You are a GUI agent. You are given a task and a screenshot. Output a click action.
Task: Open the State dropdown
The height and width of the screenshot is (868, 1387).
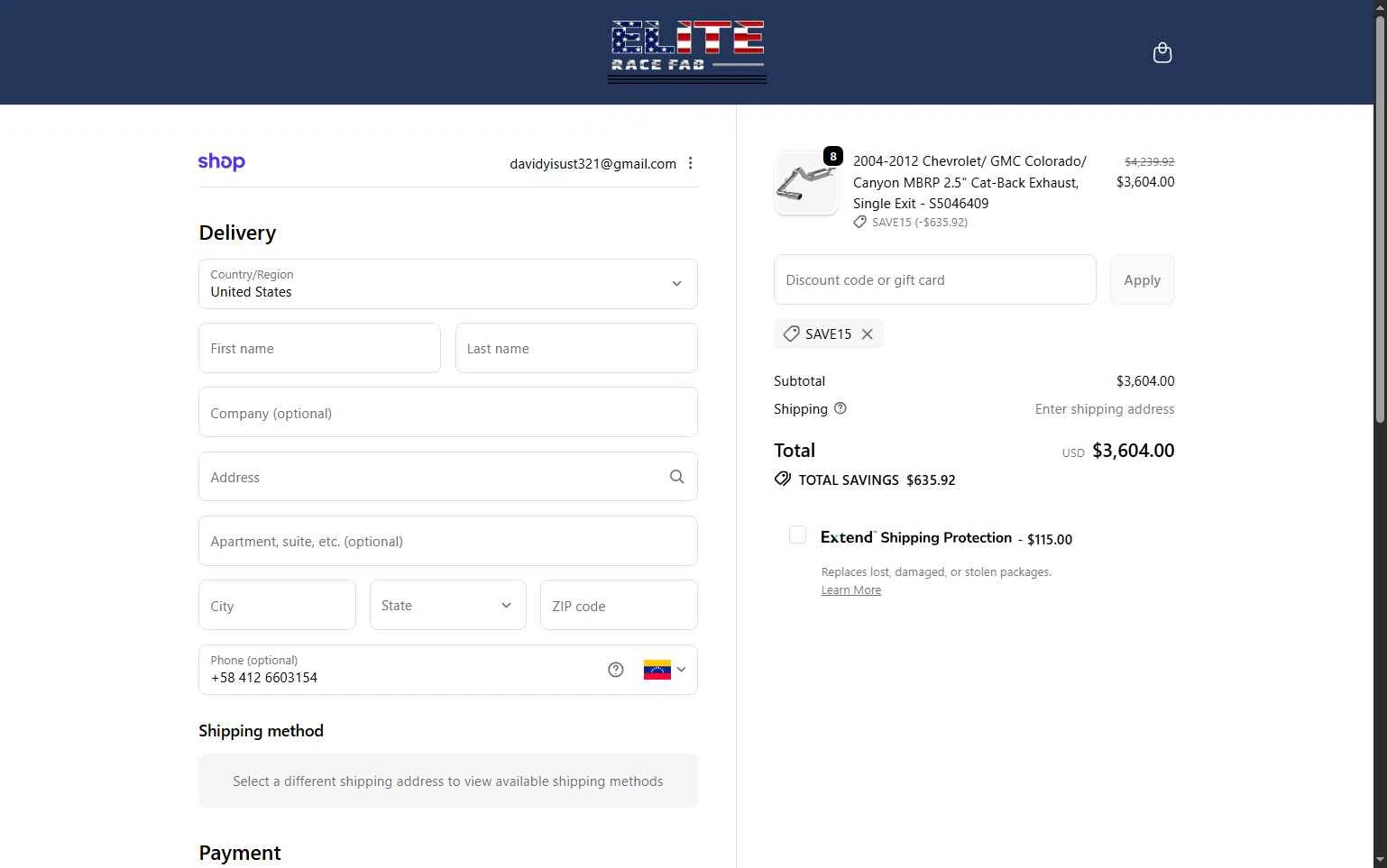point(448,605)
